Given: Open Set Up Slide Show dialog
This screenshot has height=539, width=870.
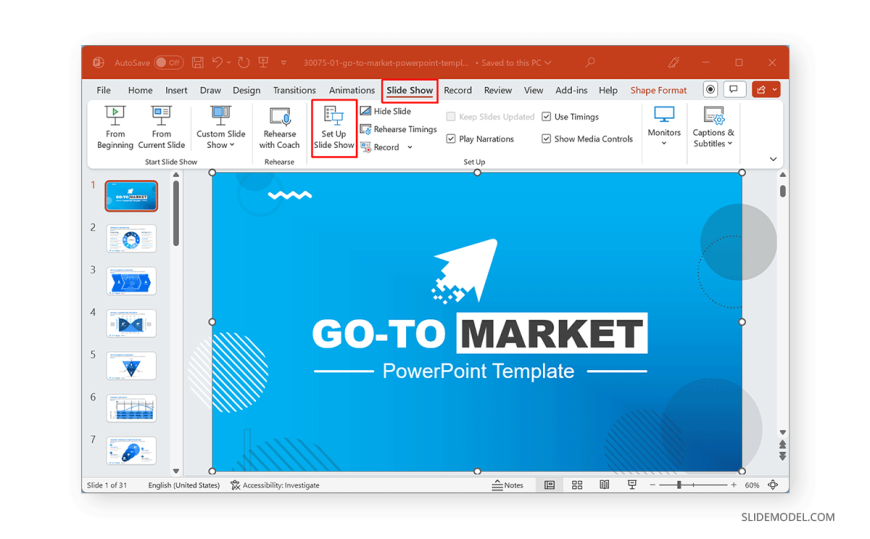Looking at the screenshot, I should click(333, 128).
